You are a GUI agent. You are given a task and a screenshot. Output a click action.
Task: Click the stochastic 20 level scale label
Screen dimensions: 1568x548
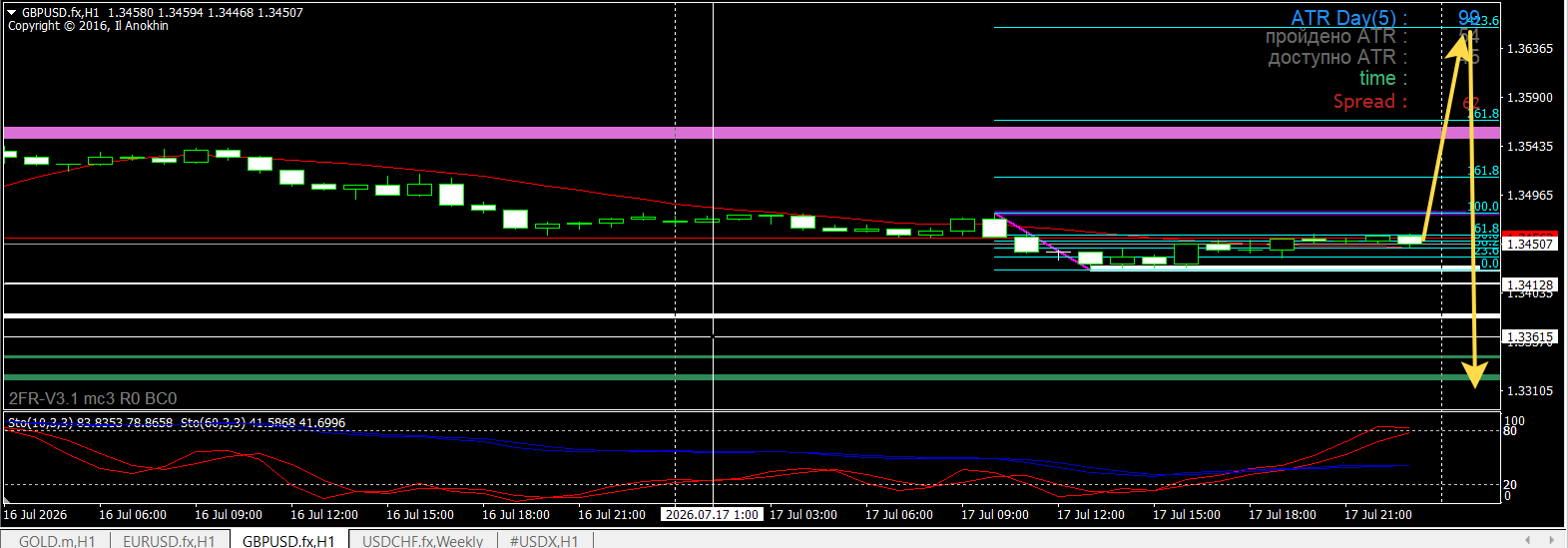pos(1510,485)
